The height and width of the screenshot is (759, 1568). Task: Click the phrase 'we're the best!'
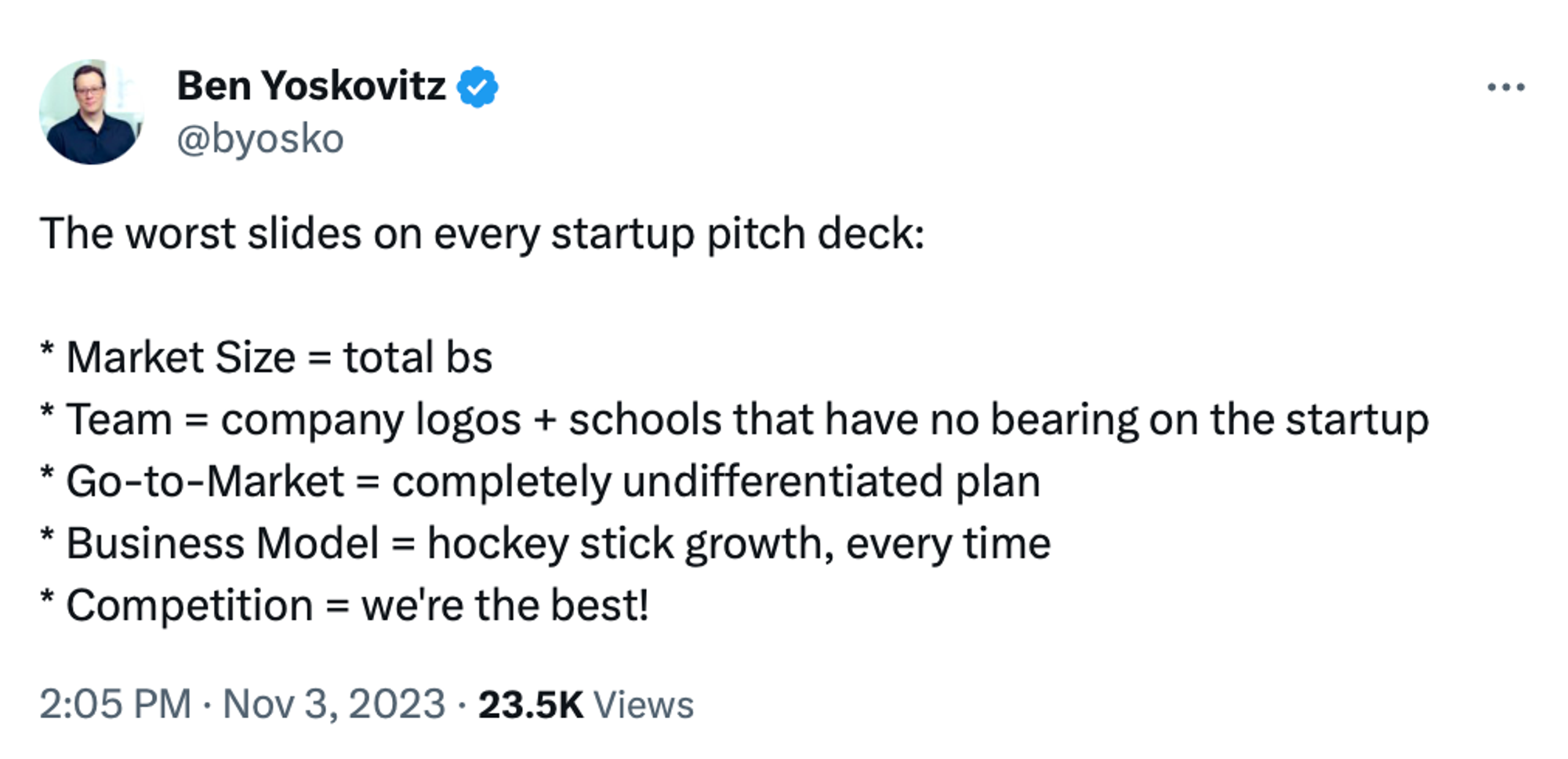[x=505, y=605]
